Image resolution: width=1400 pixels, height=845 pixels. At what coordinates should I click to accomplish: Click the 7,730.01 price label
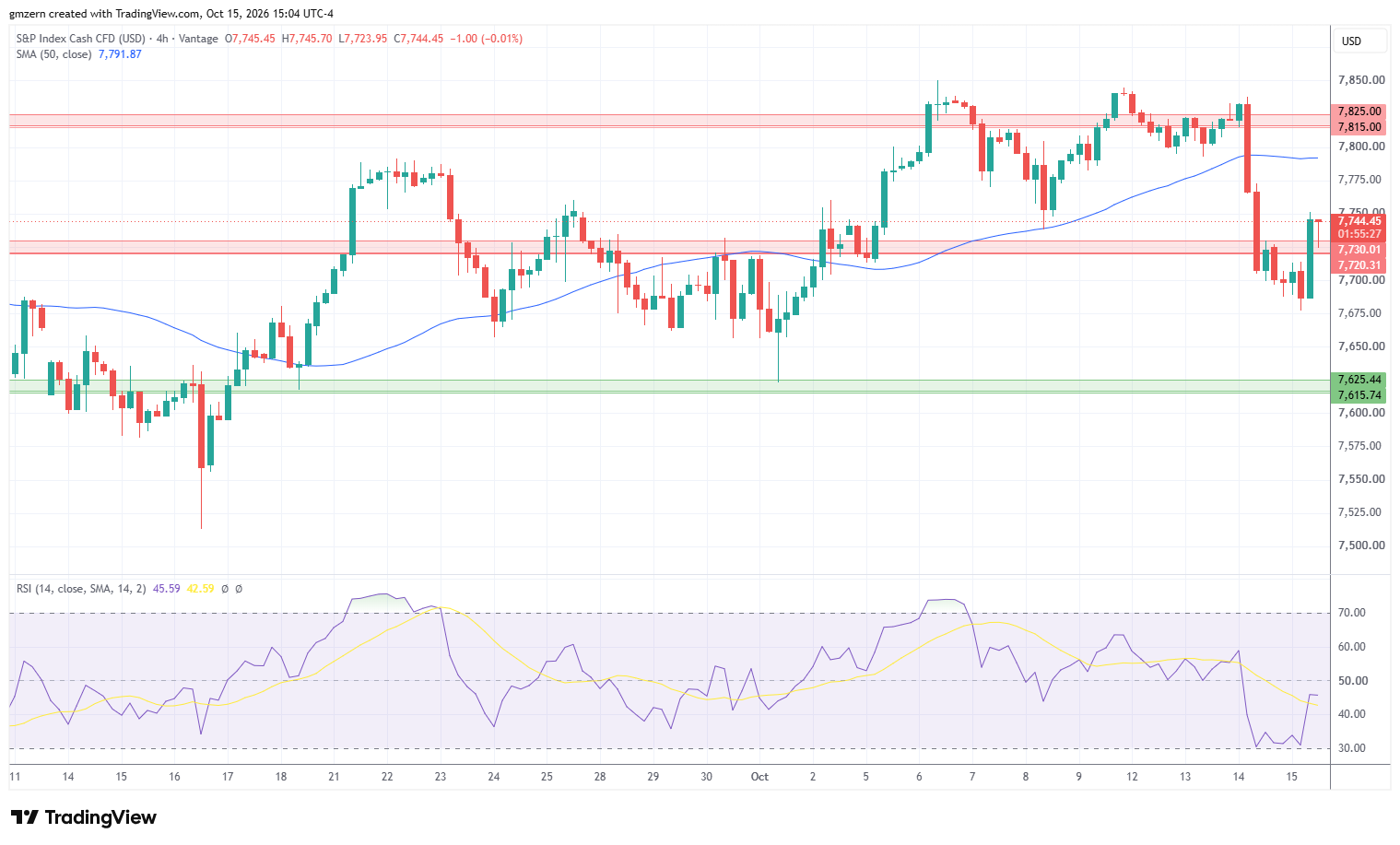point(1359,250)
